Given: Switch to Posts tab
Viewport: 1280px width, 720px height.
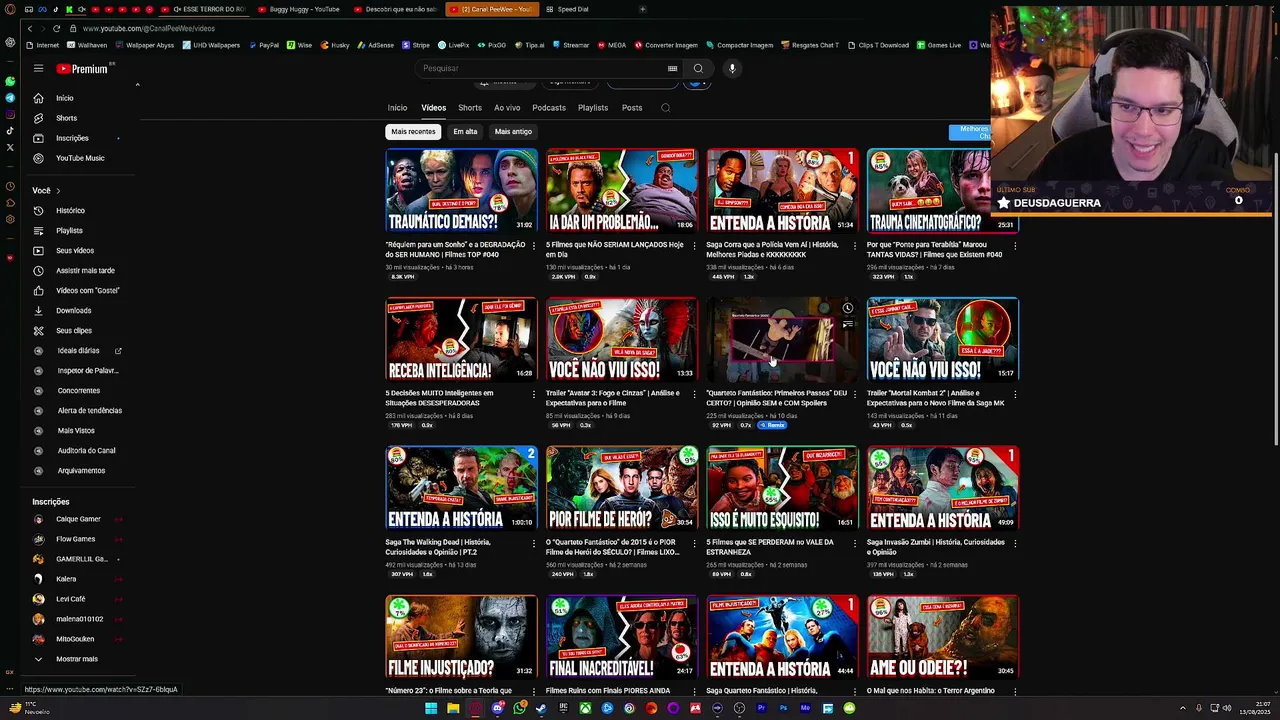Looking at the screenshot, I should click(632, 108).
